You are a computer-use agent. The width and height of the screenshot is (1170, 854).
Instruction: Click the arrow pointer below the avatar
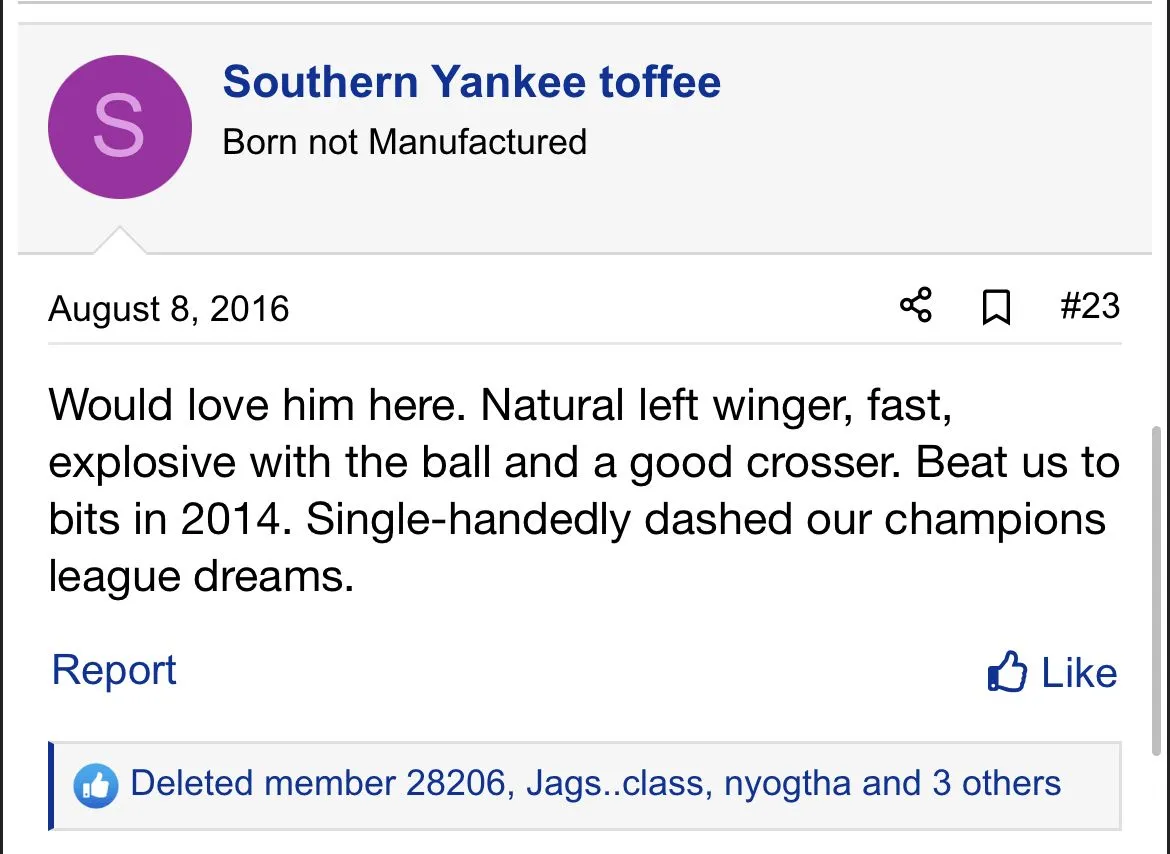120,242
